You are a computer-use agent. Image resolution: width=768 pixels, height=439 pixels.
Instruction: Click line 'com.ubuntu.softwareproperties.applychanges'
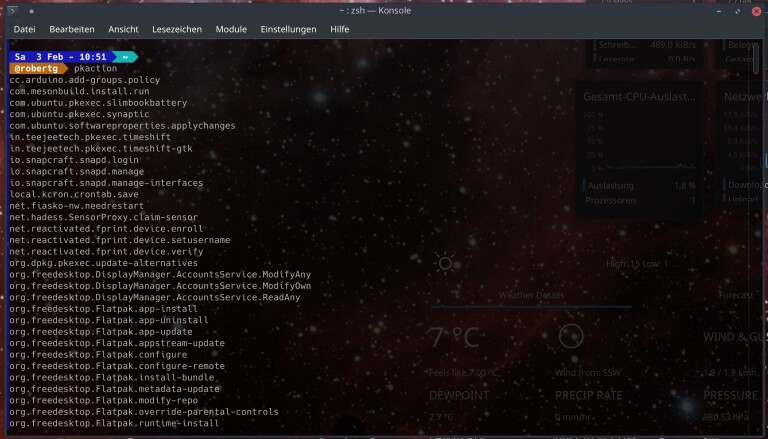122,126
